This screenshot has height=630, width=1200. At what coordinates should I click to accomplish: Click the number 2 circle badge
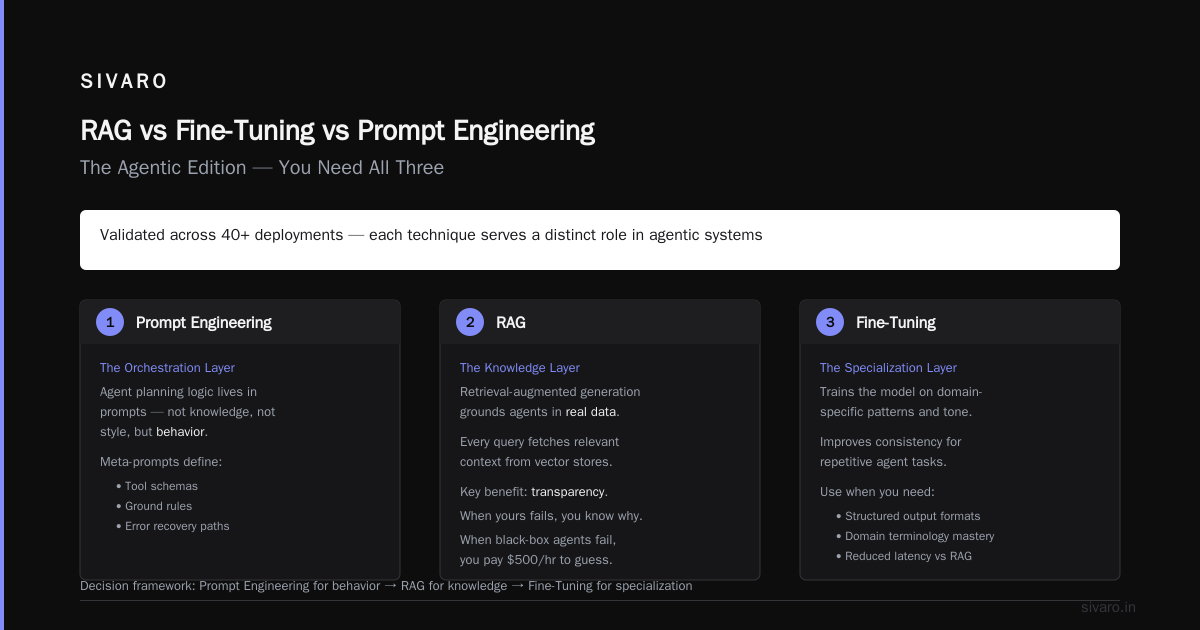470,322
